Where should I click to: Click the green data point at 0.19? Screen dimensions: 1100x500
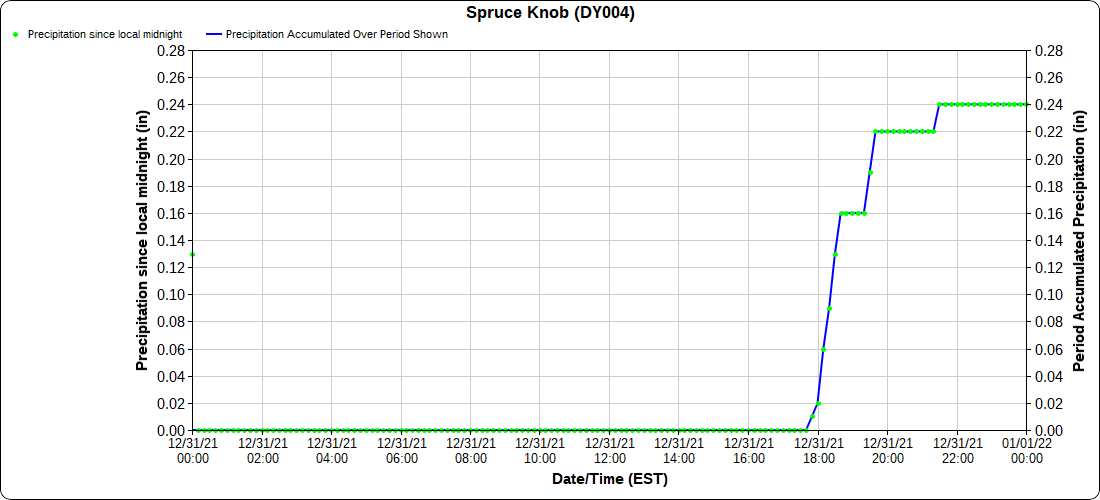tap(870, 172)
